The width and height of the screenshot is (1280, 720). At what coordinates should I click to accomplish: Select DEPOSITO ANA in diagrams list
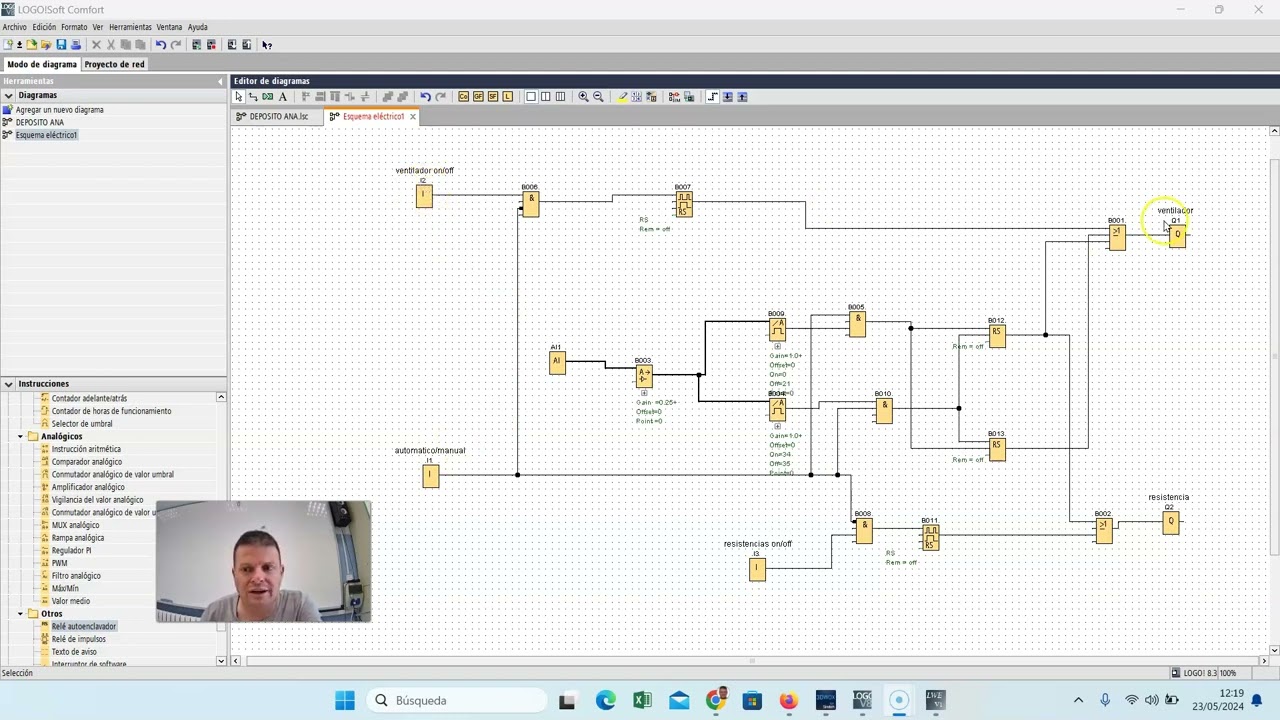coord(39,122)
